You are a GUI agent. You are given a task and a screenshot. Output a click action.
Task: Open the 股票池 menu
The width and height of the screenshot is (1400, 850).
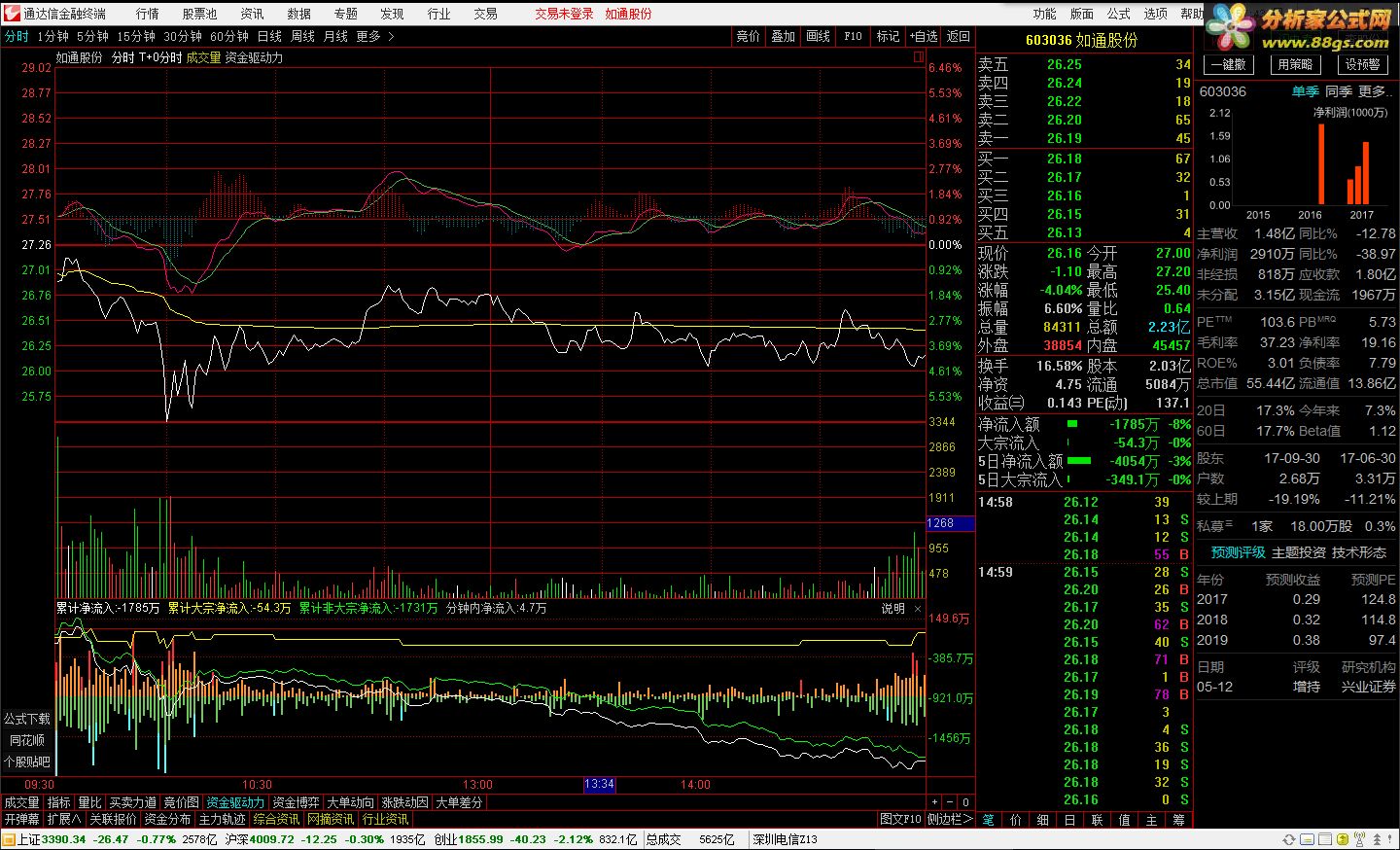point(199,14)
